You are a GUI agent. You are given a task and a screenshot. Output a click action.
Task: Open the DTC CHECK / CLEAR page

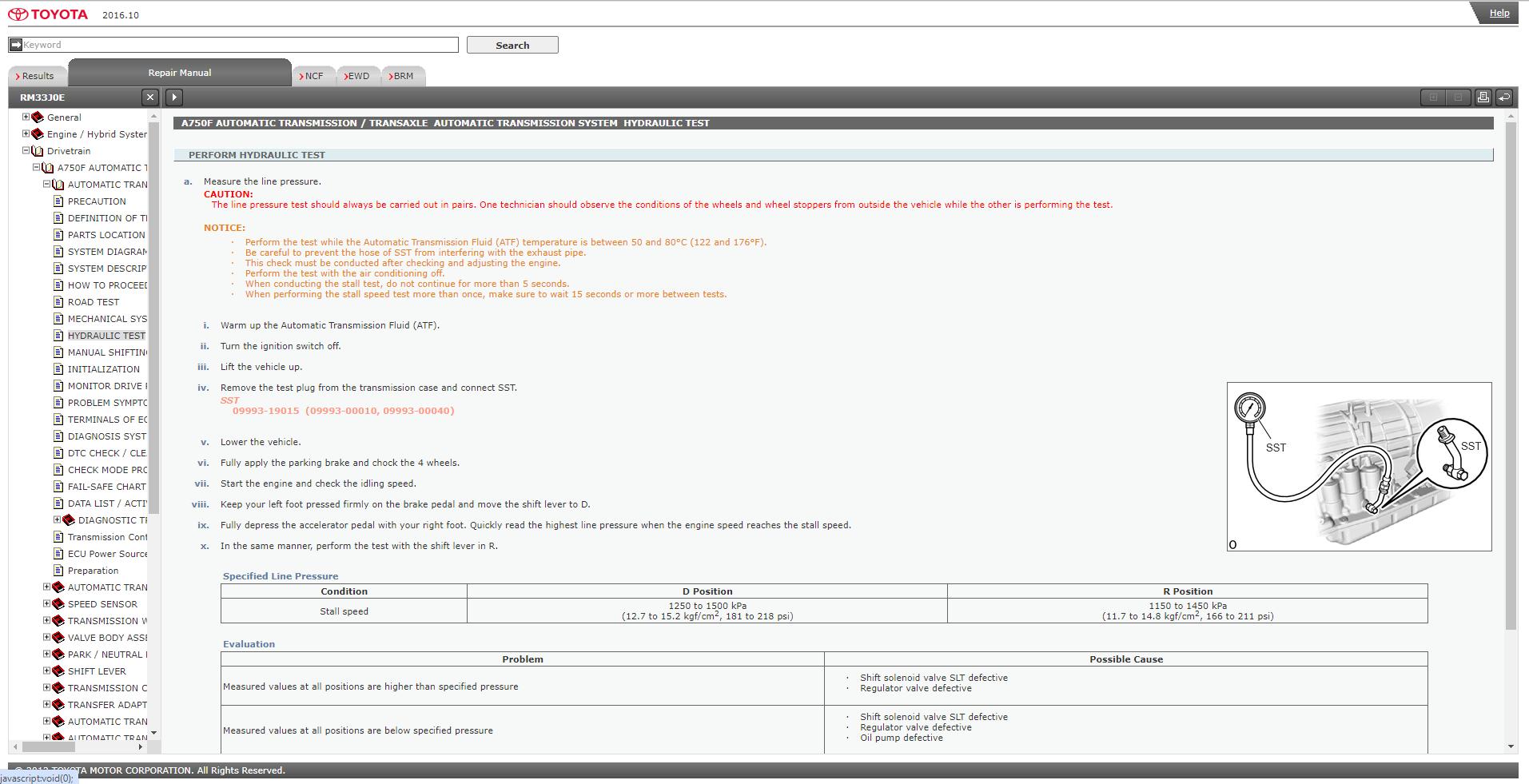[107, 453]
